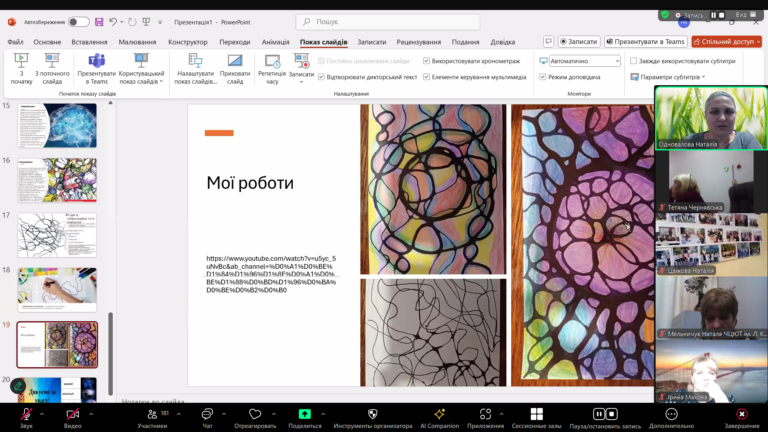The width and height of the screenshot is (768, 432).
Task: Open the Design ribbon tab
Action: pos(187,42)
